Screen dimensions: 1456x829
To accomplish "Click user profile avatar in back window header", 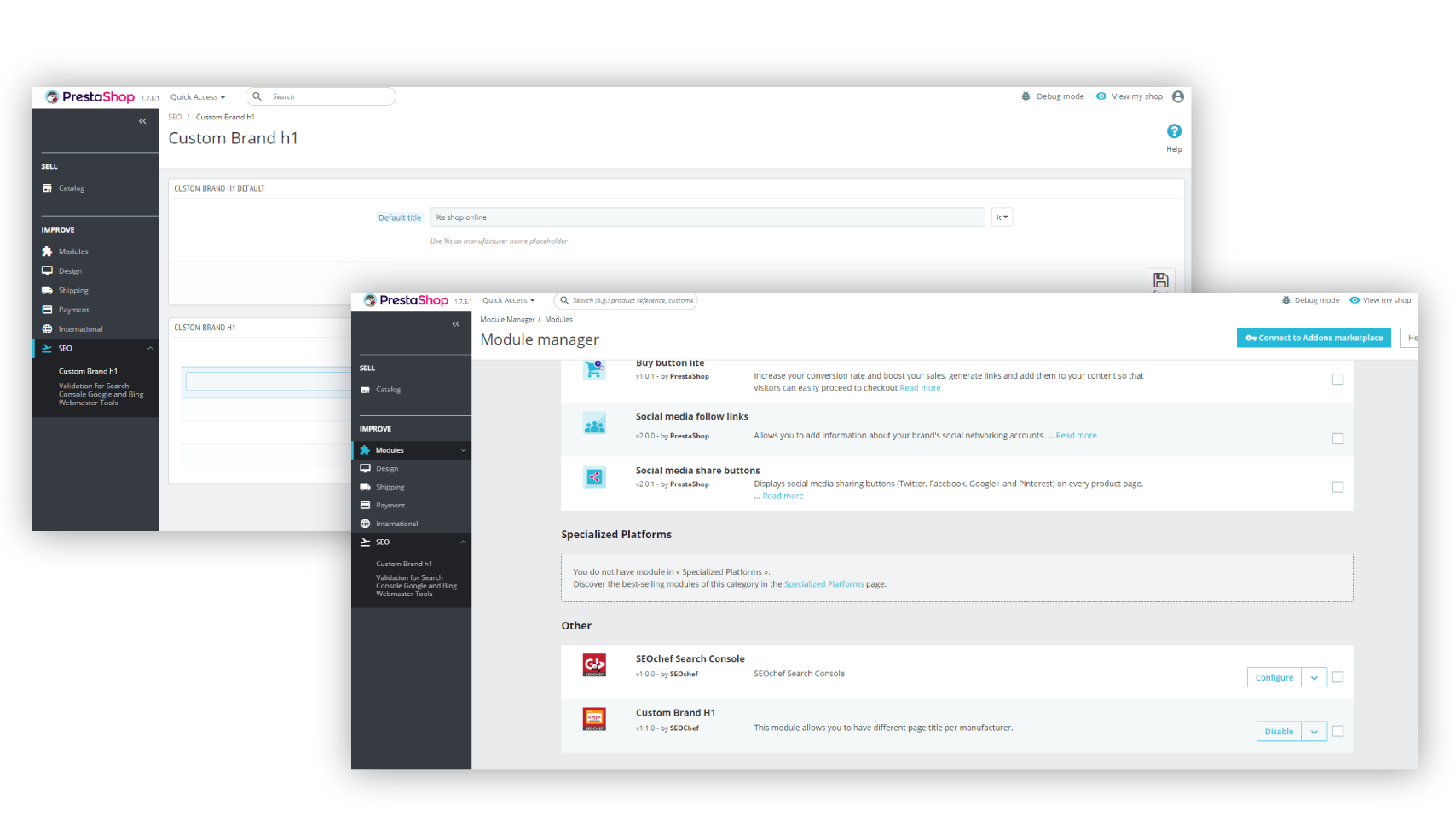I will 1178,96.
